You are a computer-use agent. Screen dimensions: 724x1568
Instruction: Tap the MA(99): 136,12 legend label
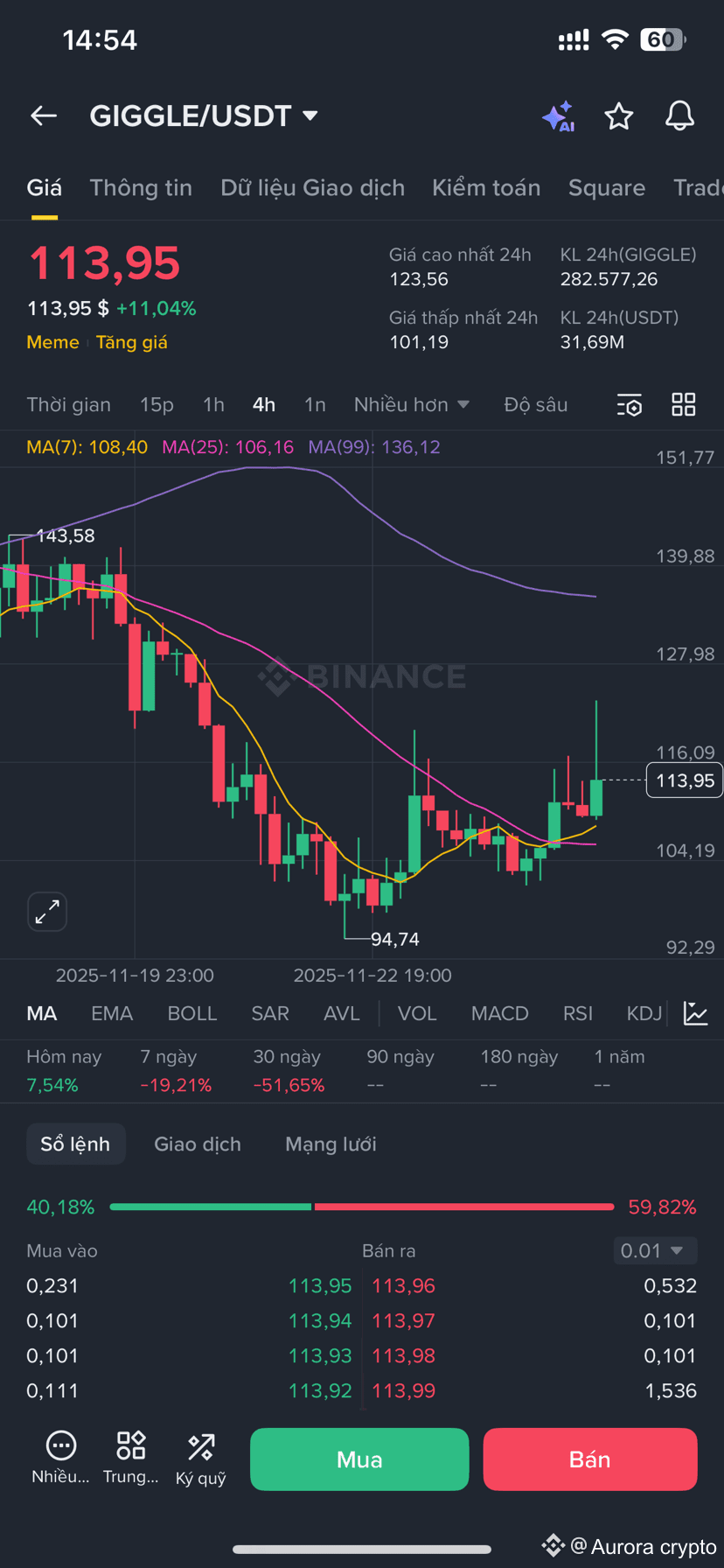pyautogui.click(x=374, y=447)
